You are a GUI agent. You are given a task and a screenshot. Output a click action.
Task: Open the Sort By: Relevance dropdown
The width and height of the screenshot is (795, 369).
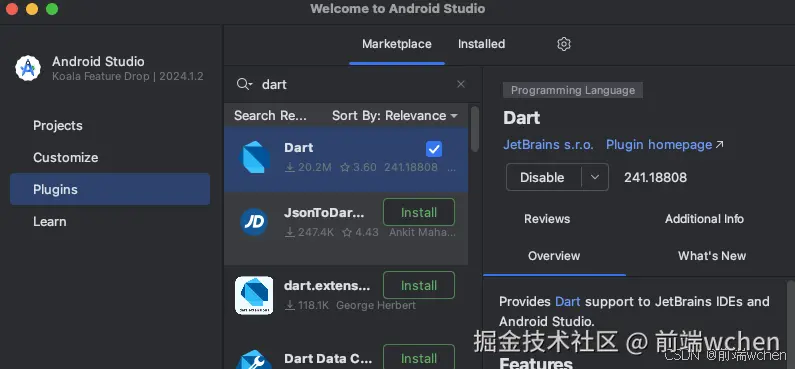point(394,116)
